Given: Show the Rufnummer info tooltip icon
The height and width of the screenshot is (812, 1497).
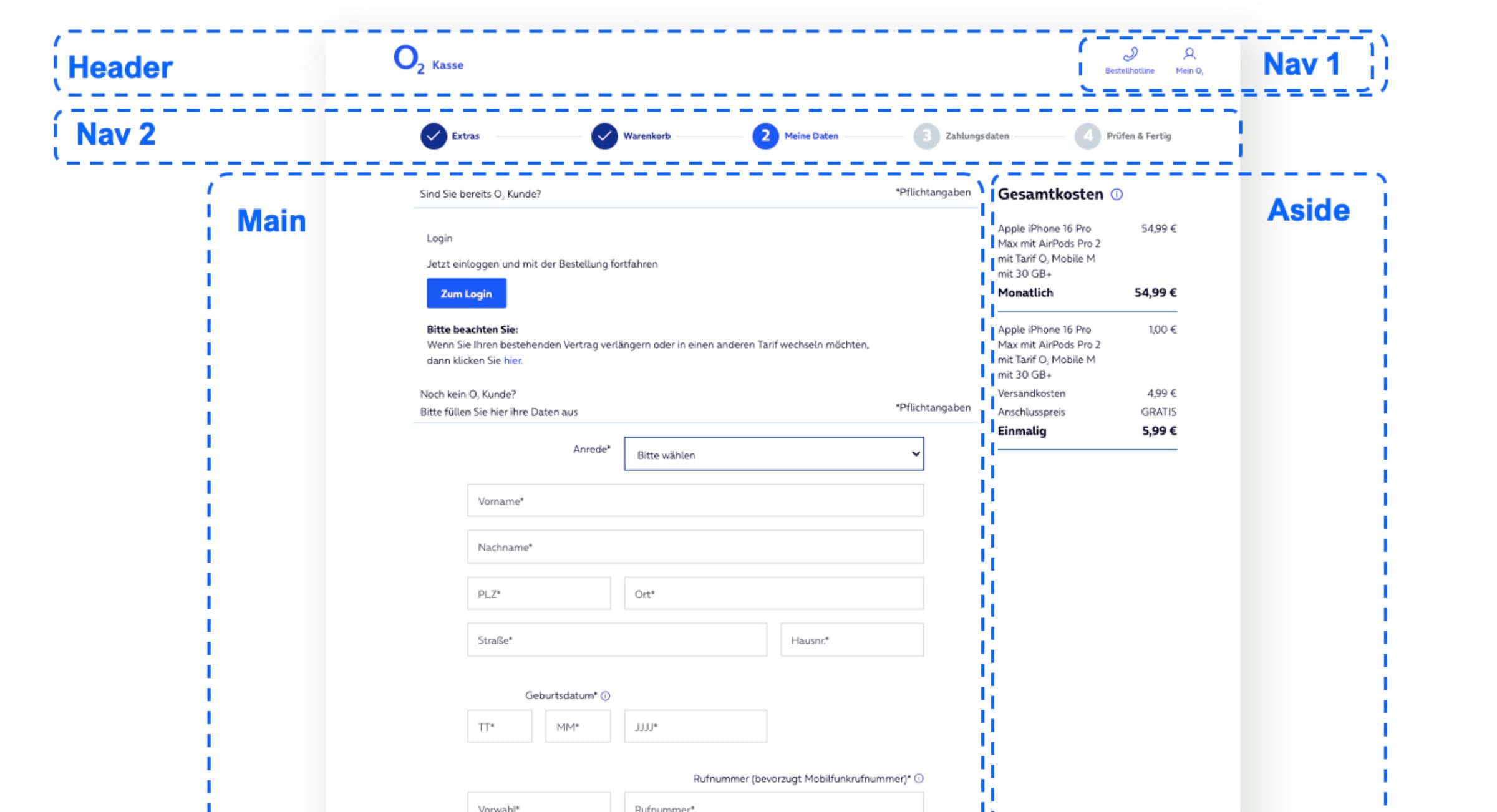Looking at the screenshot, I should [919, 778].
